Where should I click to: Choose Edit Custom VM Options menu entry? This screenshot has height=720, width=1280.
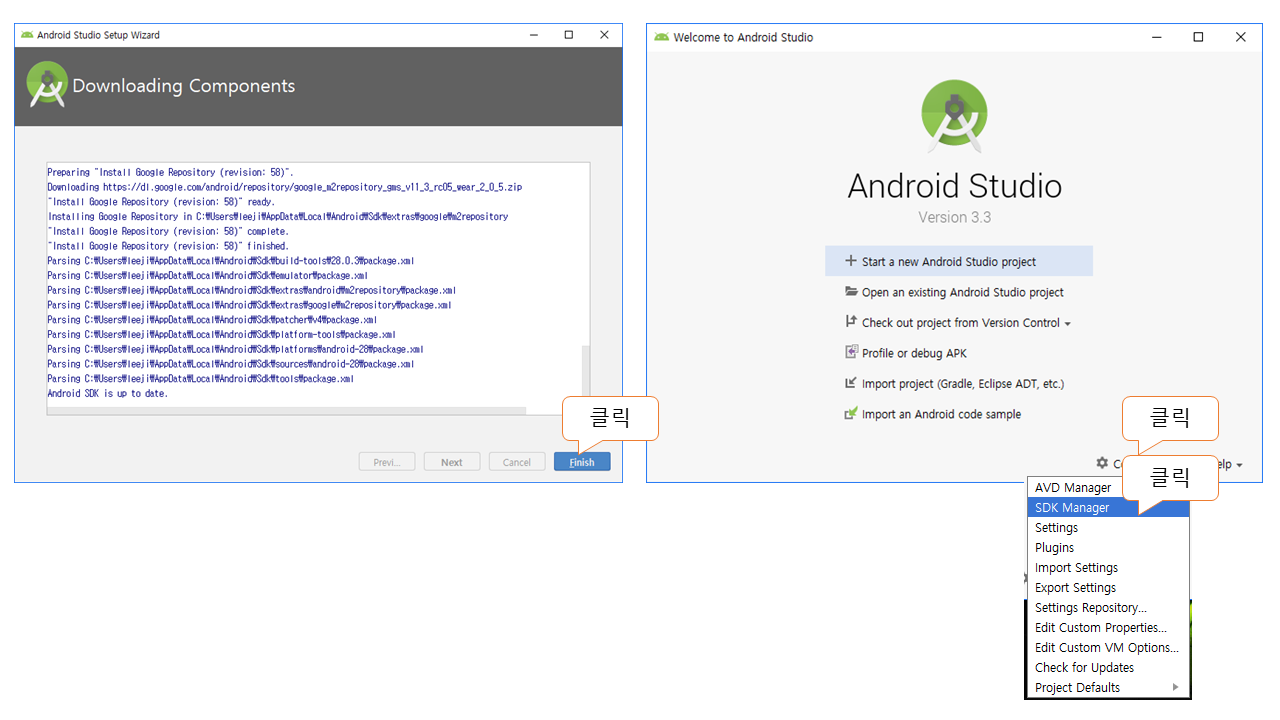click(1106, 647)
